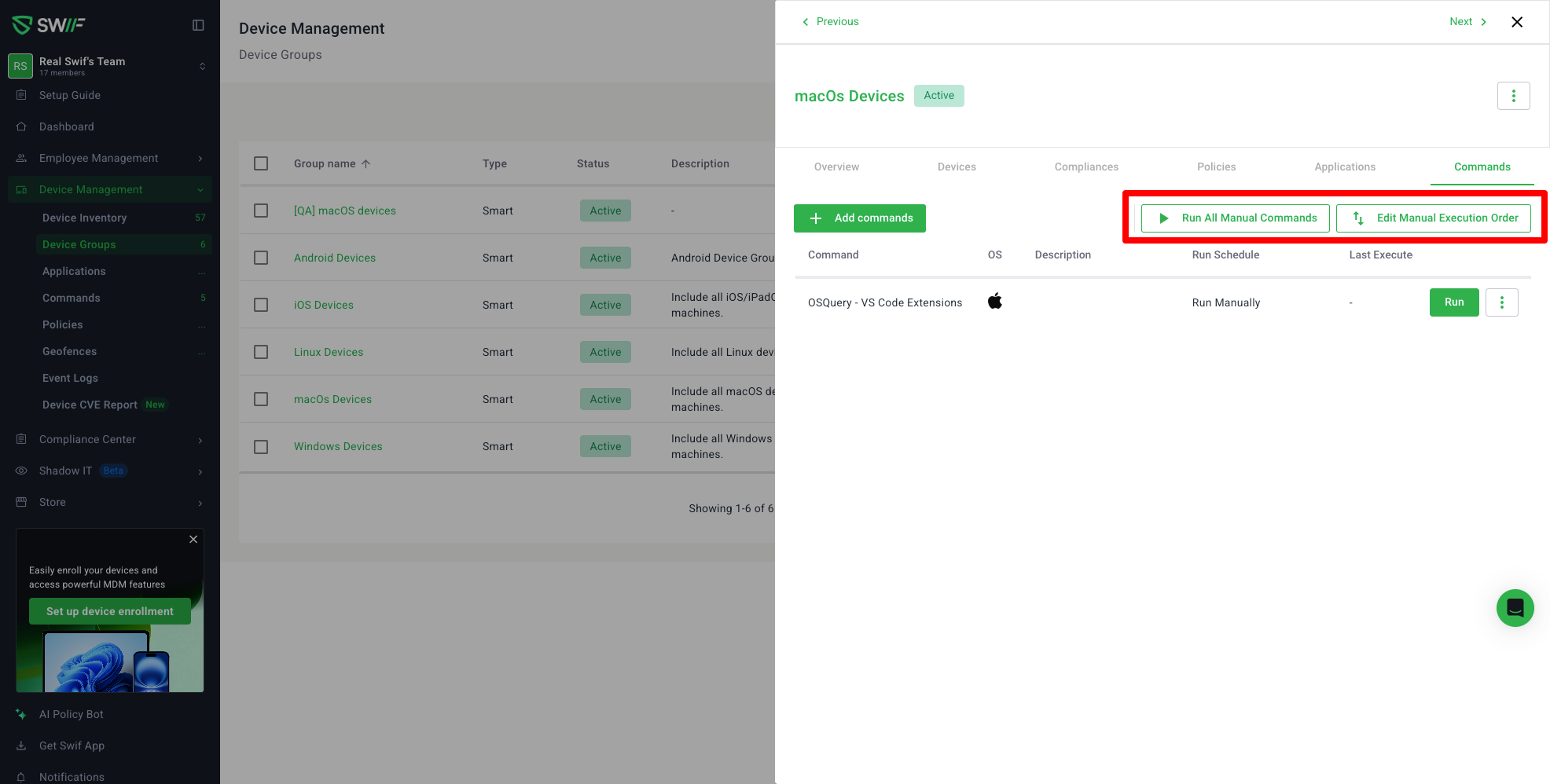Dismiss the device enrollment promo card
The image size is (1550, 784).
193,540
